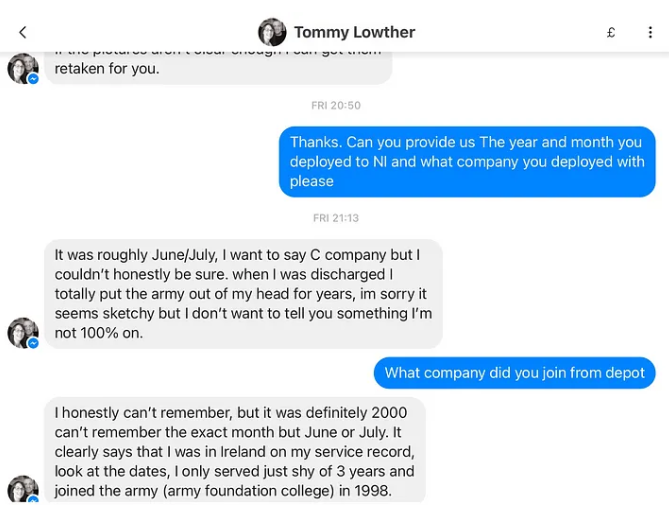Viewport: 669px width, 527px height.
Task: Click Messenger badge on the 'honestly can't remember' avatar
Action: 33,498
